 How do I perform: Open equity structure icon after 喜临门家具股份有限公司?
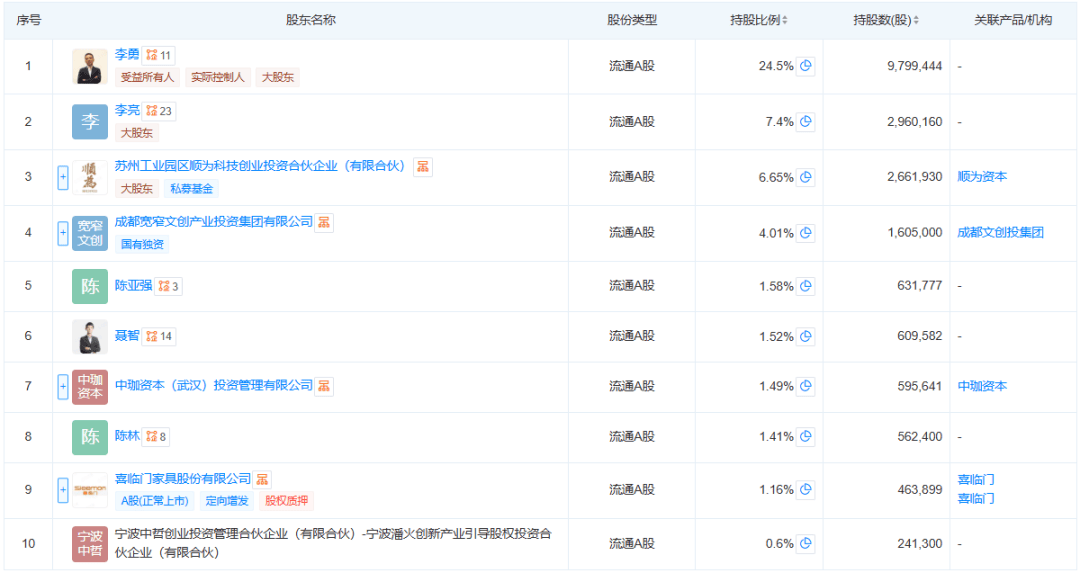click(262, 479)
